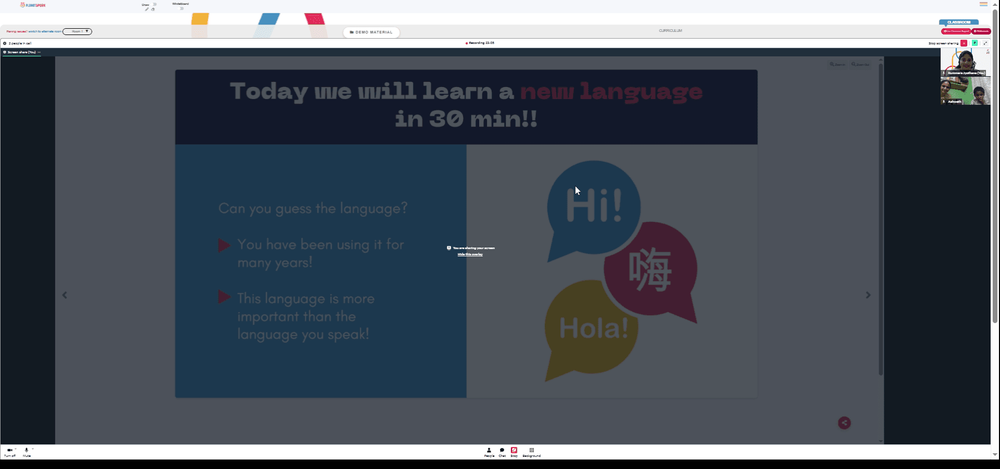The image size is (1000, 469).
Task: Mute the microphone
Action: (26, 451)
